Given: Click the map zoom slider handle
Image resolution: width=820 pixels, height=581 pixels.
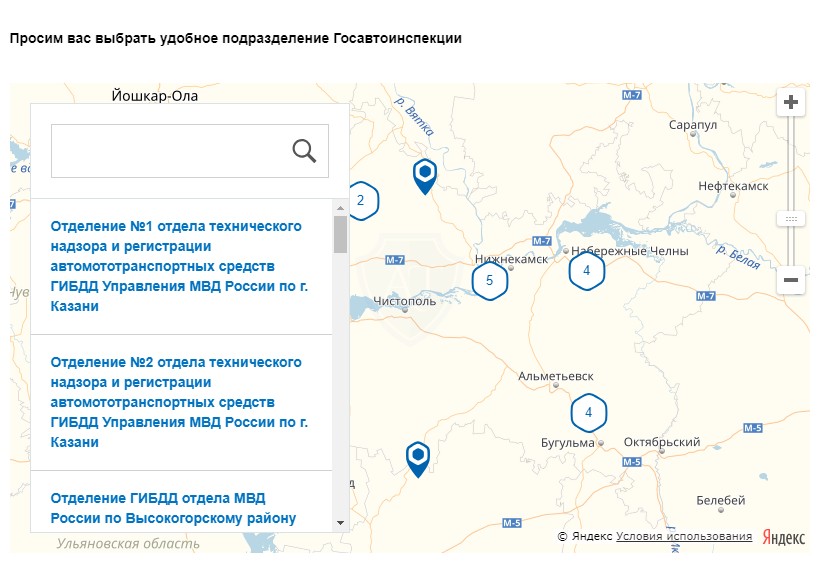Looking at the screenshot, I should click(791, 218).
